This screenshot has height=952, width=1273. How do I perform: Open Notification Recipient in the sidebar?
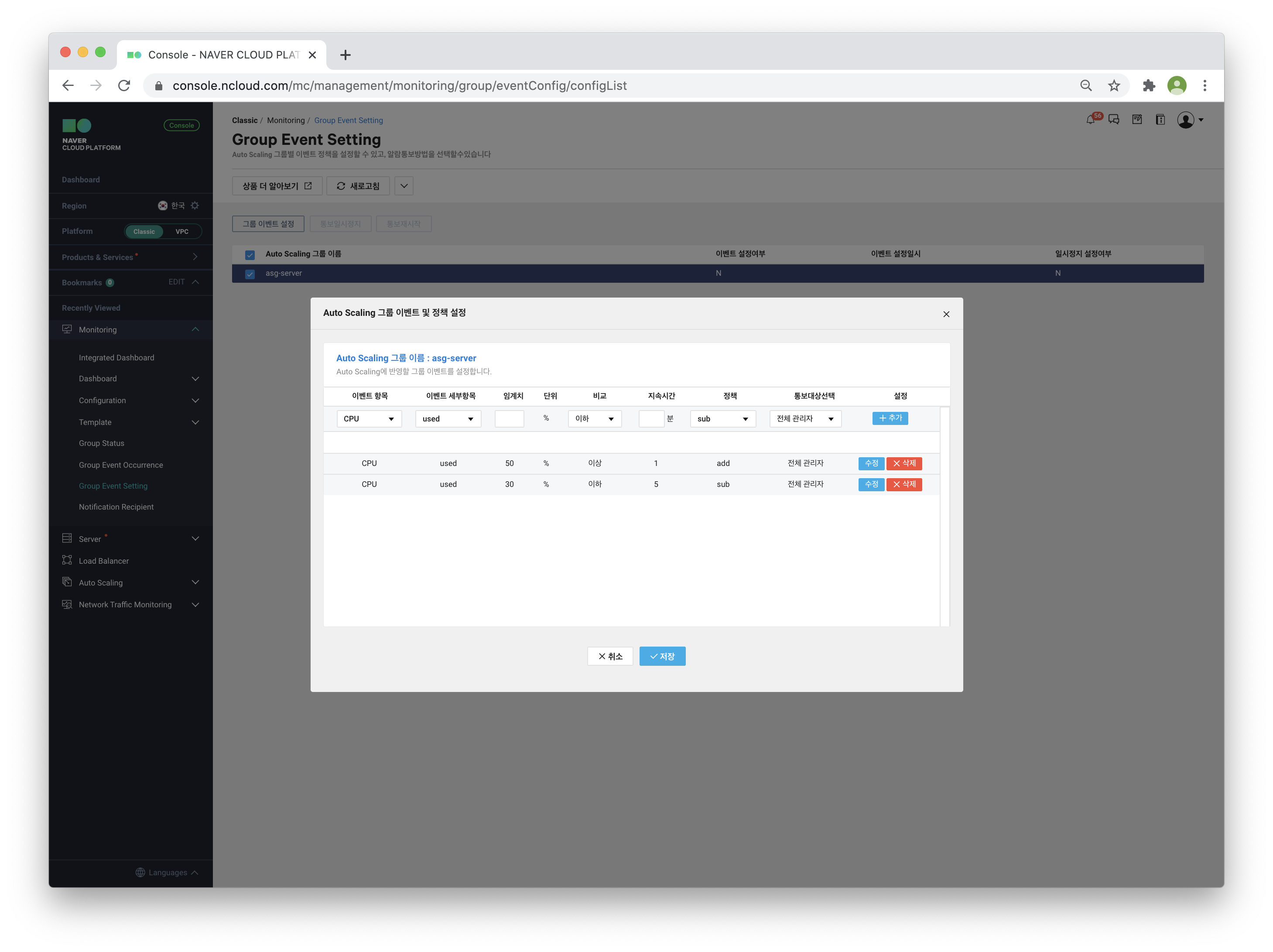click(x=116, y=507)
